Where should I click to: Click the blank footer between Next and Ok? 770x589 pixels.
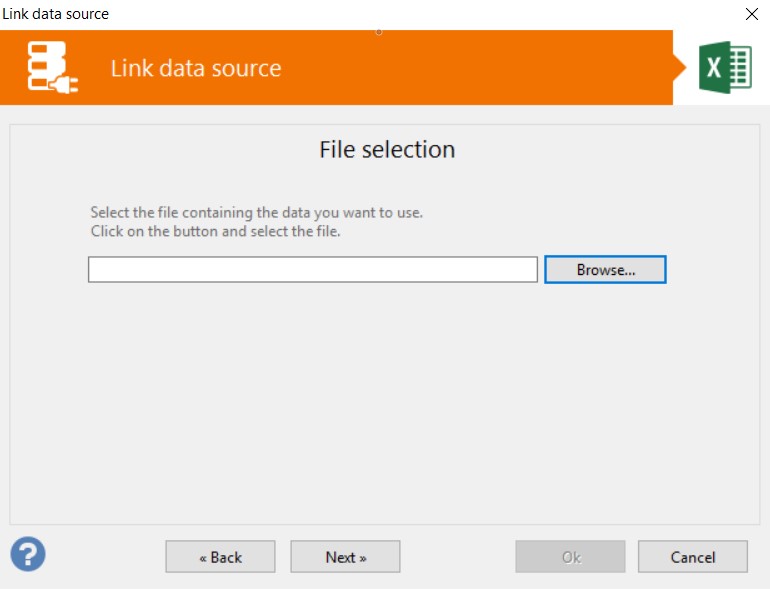coord(458,557)
